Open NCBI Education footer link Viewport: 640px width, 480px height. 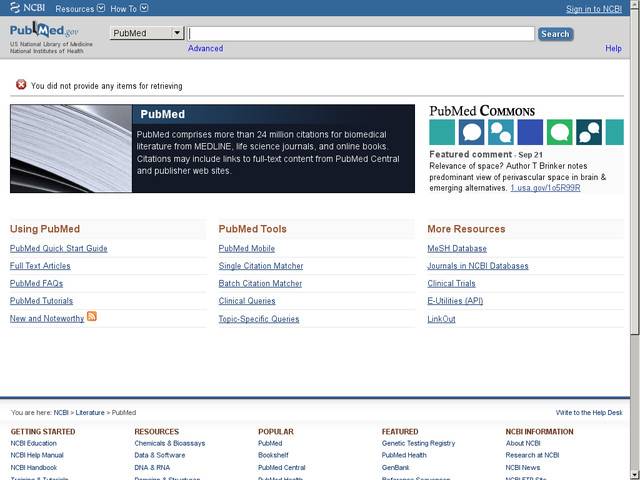[x=33, y=443]
